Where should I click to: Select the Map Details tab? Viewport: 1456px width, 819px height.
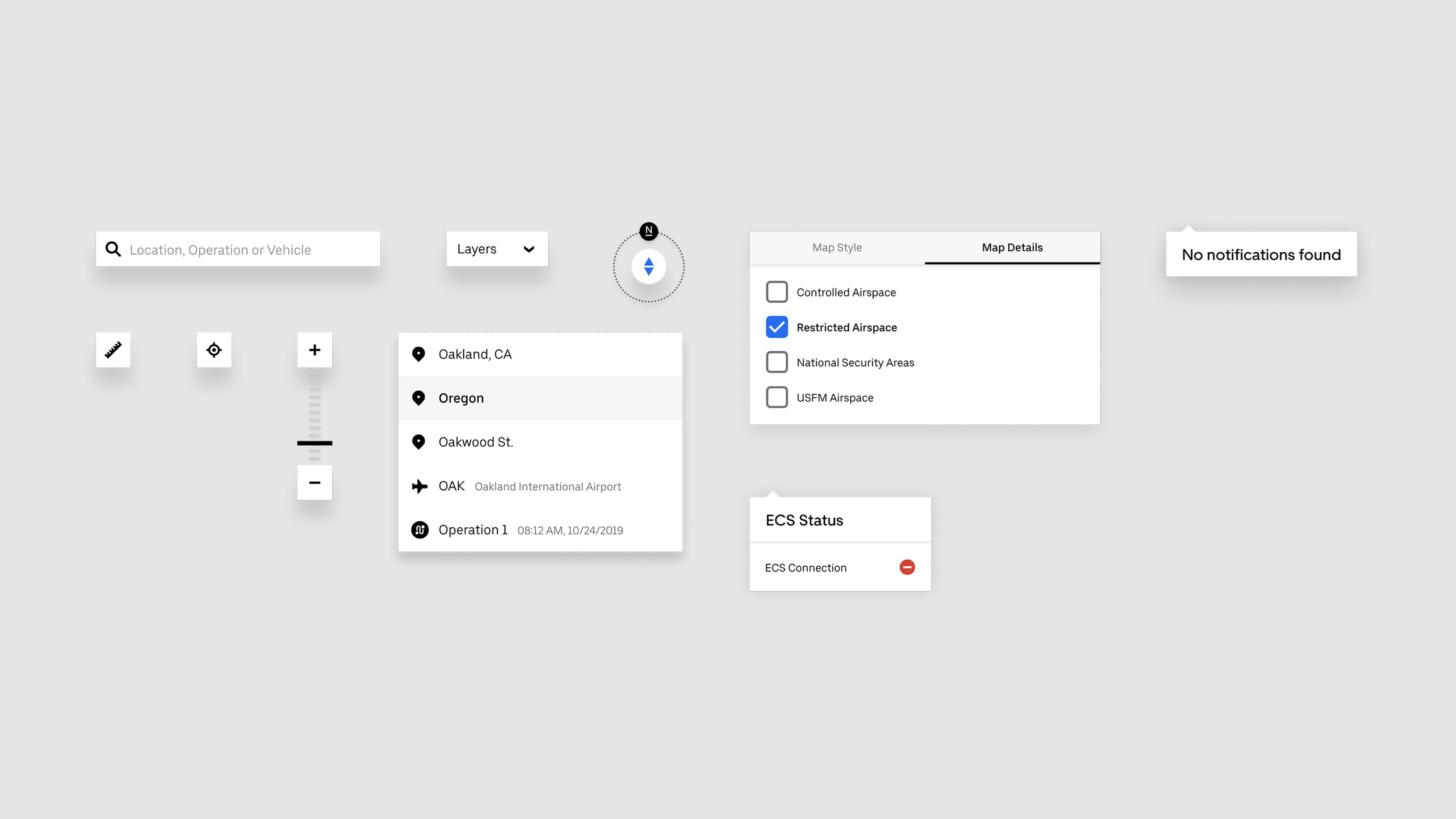1012,248
